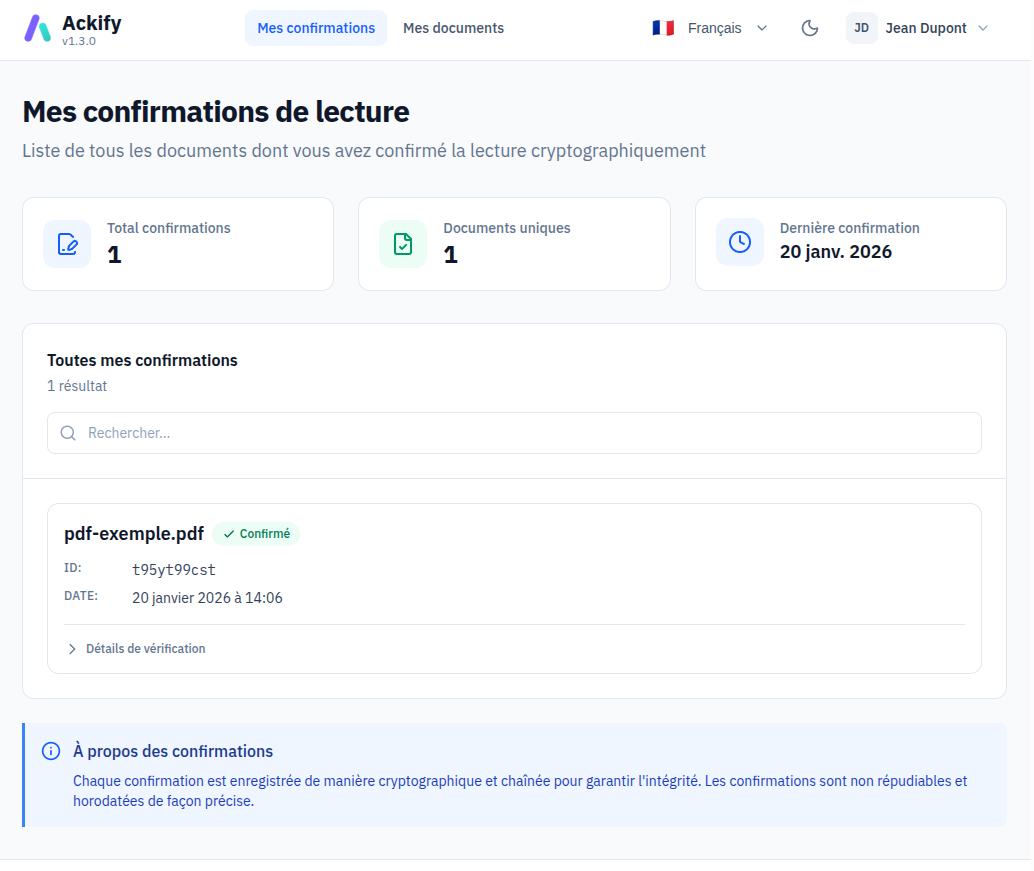This screenshot has height=871, width=1034.
Task: Click the magnifier icon in search bar
Action: (68, 433)
